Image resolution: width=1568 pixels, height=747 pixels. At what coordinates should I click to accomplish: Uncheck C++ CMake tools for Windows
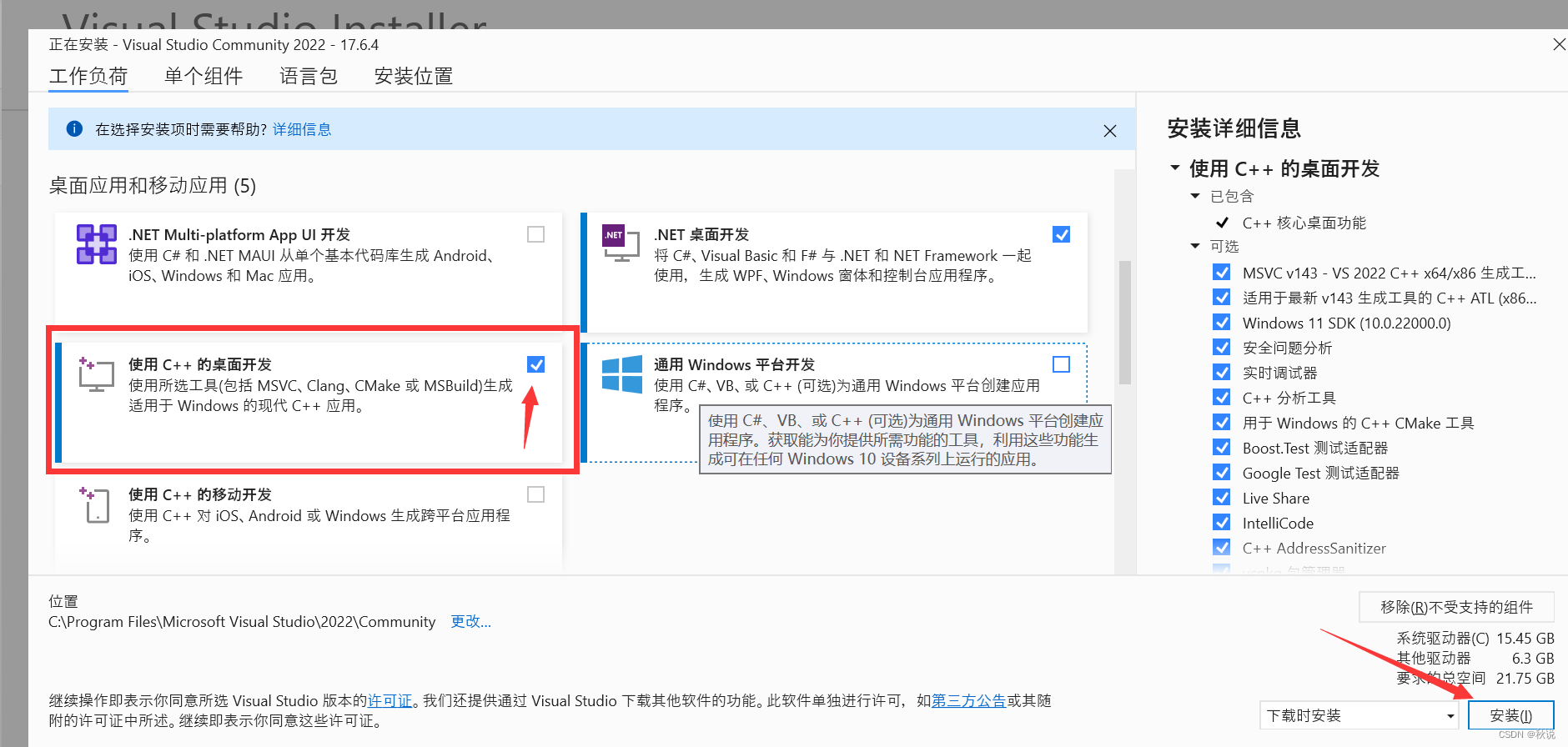click(1222, 423)
